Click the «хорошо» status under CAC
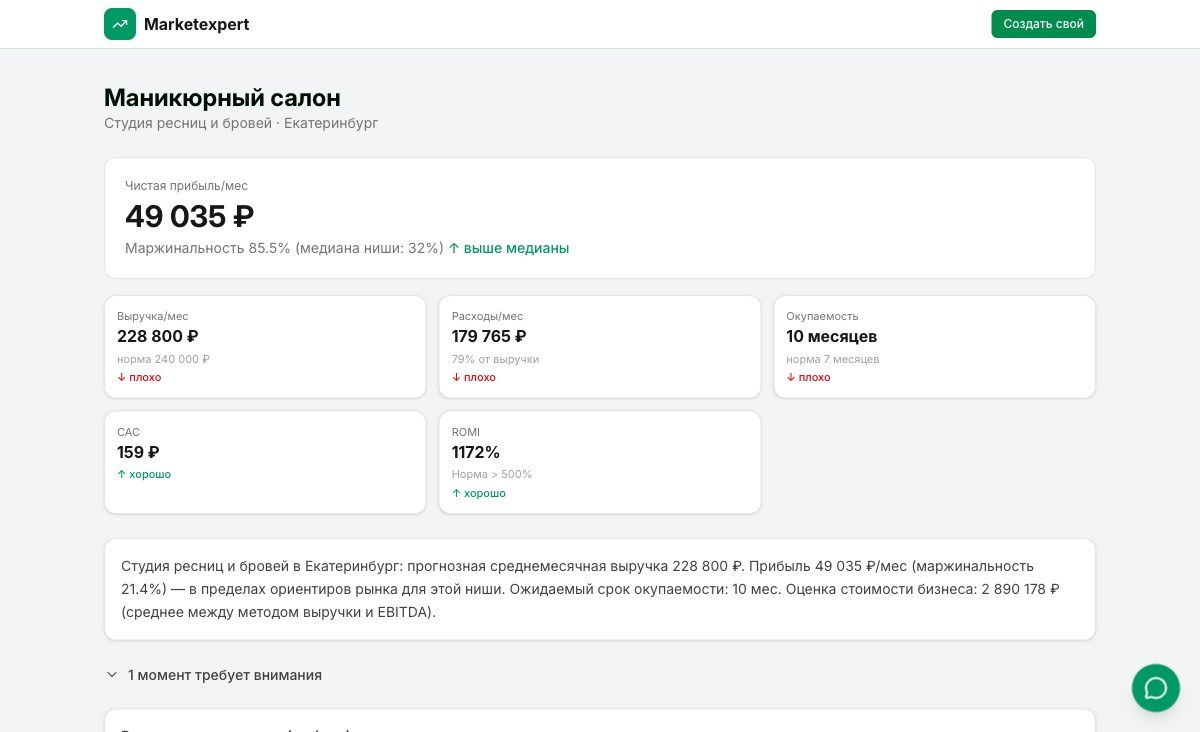 144,474
